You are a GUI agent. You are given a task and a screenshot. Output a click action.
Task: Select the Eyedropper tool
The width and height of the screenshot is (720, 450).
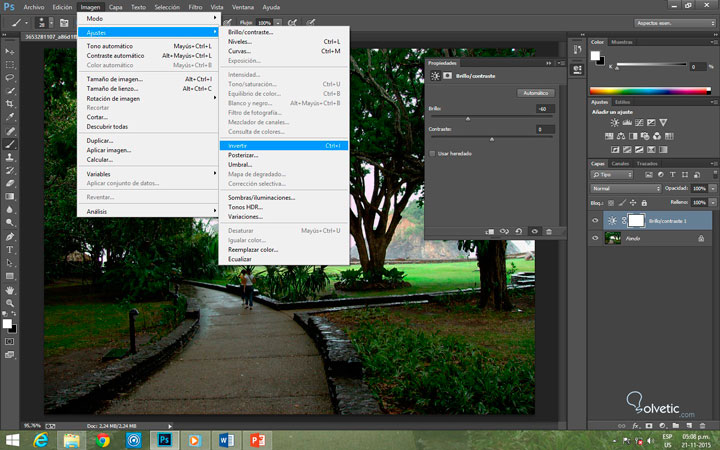tap(10, 117)
